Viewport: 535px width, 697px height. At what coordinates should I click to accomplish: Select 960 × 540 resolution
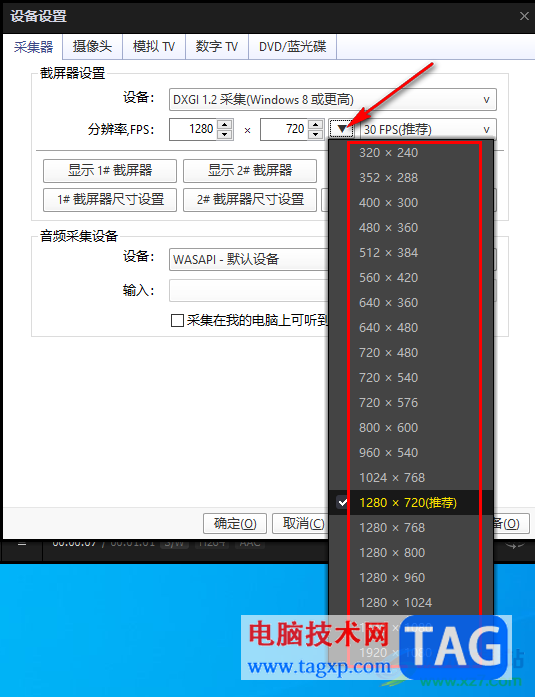(x=411, y=453)
